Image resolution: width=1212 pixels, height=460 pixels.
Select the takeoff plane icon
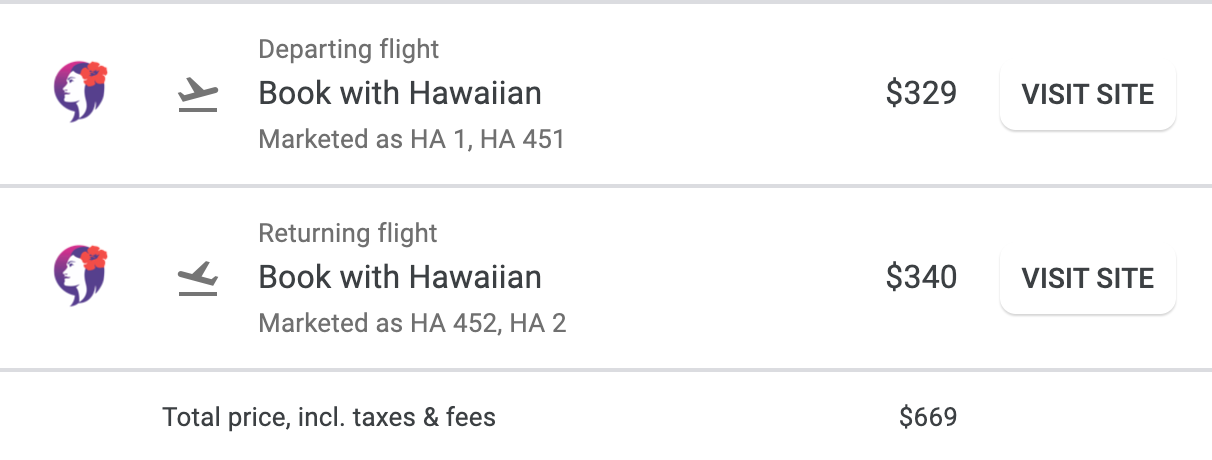click(x=198, y=95)
